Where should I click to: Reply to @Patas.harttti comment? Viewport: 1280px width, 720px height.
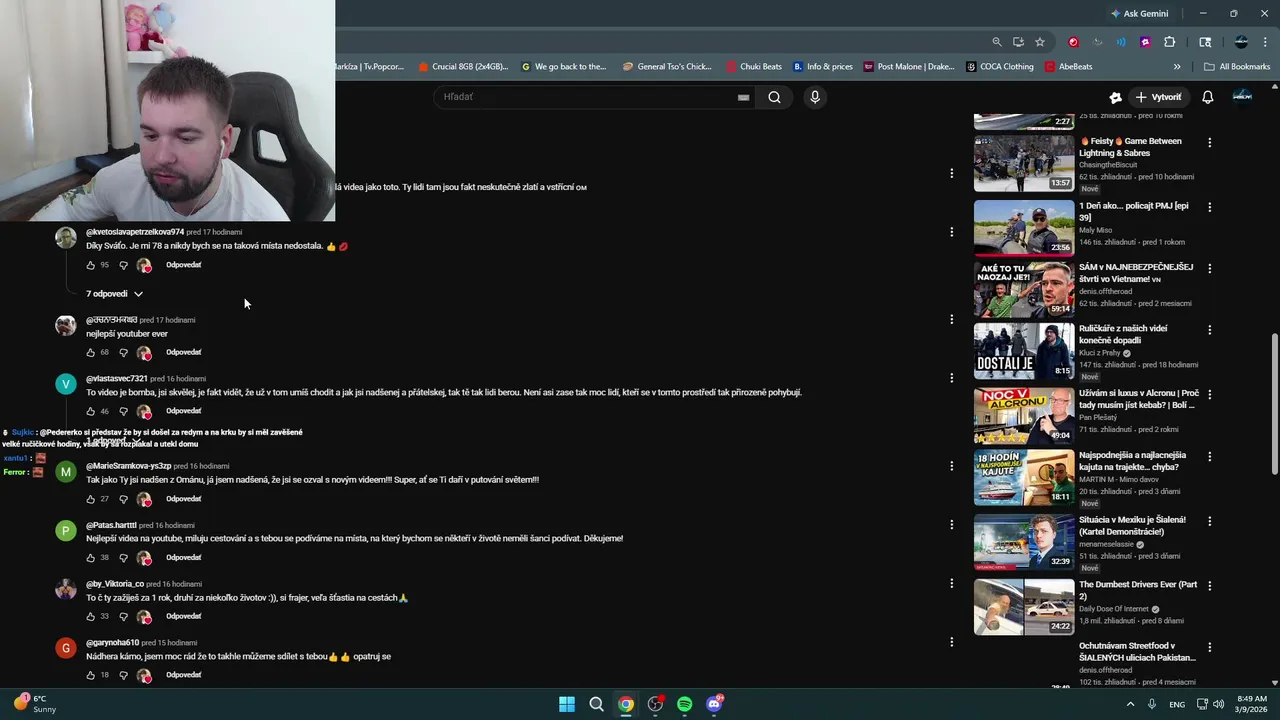(x=184, y=557)
